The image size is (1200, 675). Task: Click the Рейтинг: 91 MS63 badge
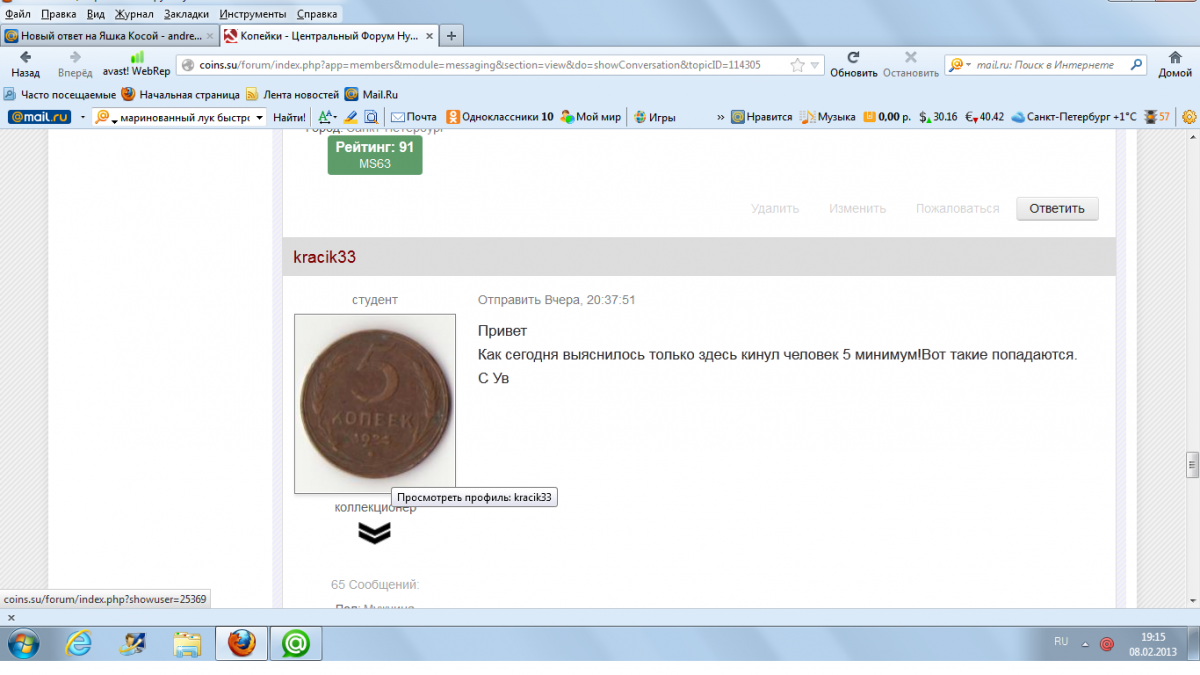pos(375,155)
